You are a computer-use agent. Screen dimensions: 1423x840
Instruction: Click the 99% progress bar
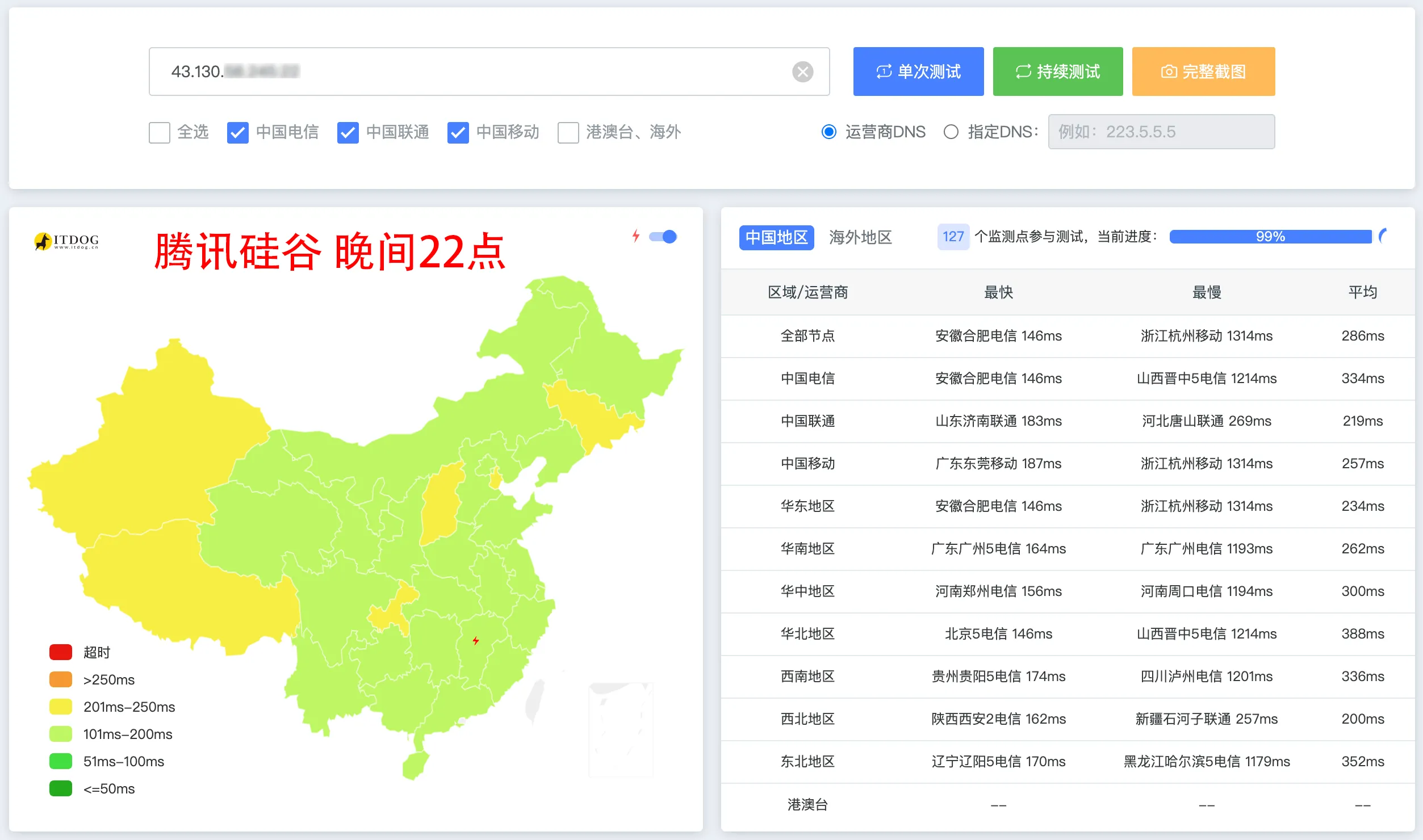1270,237
